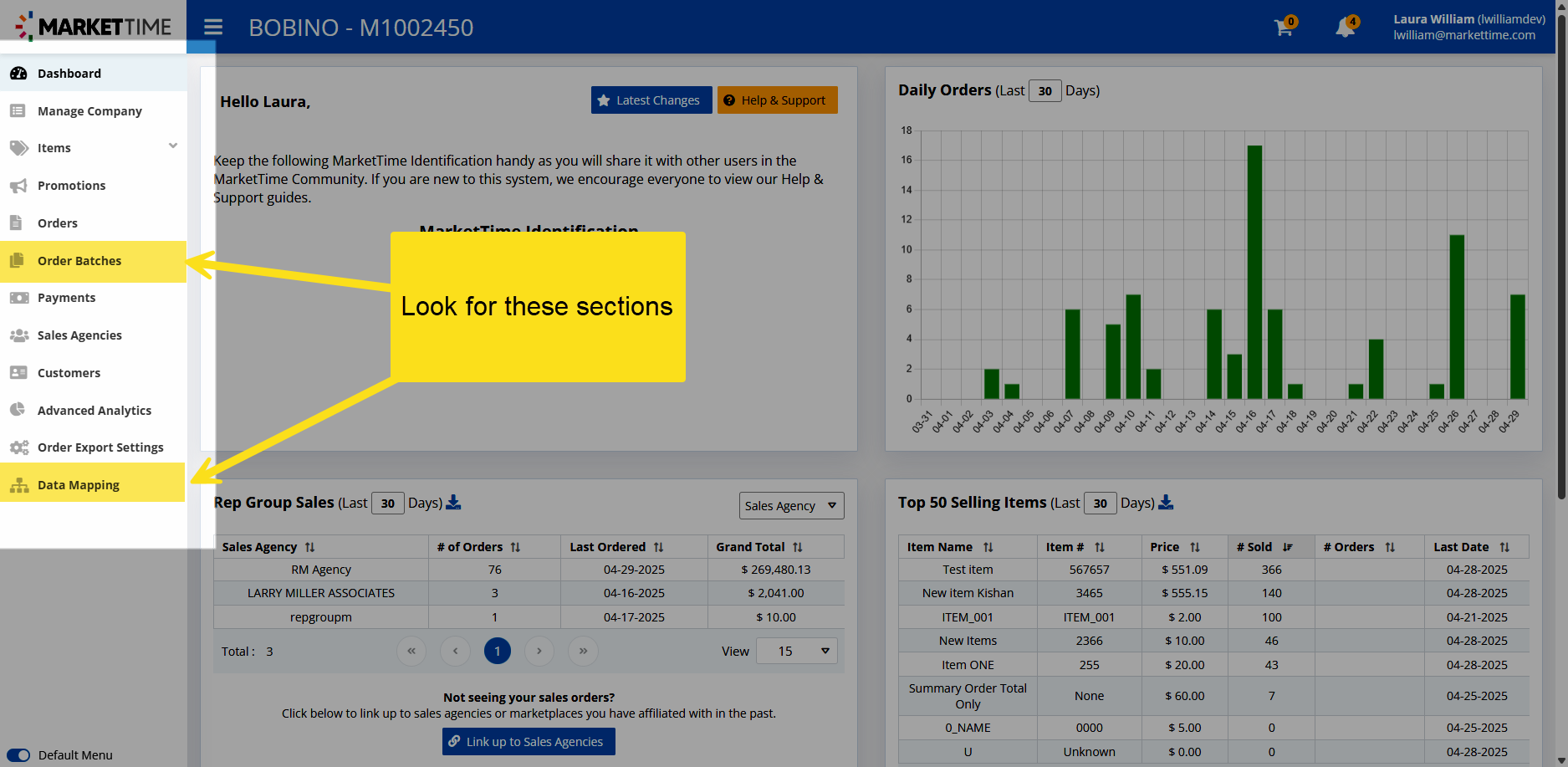Click the MarketTime logo

pyautogui.click(x=93, y=27)
